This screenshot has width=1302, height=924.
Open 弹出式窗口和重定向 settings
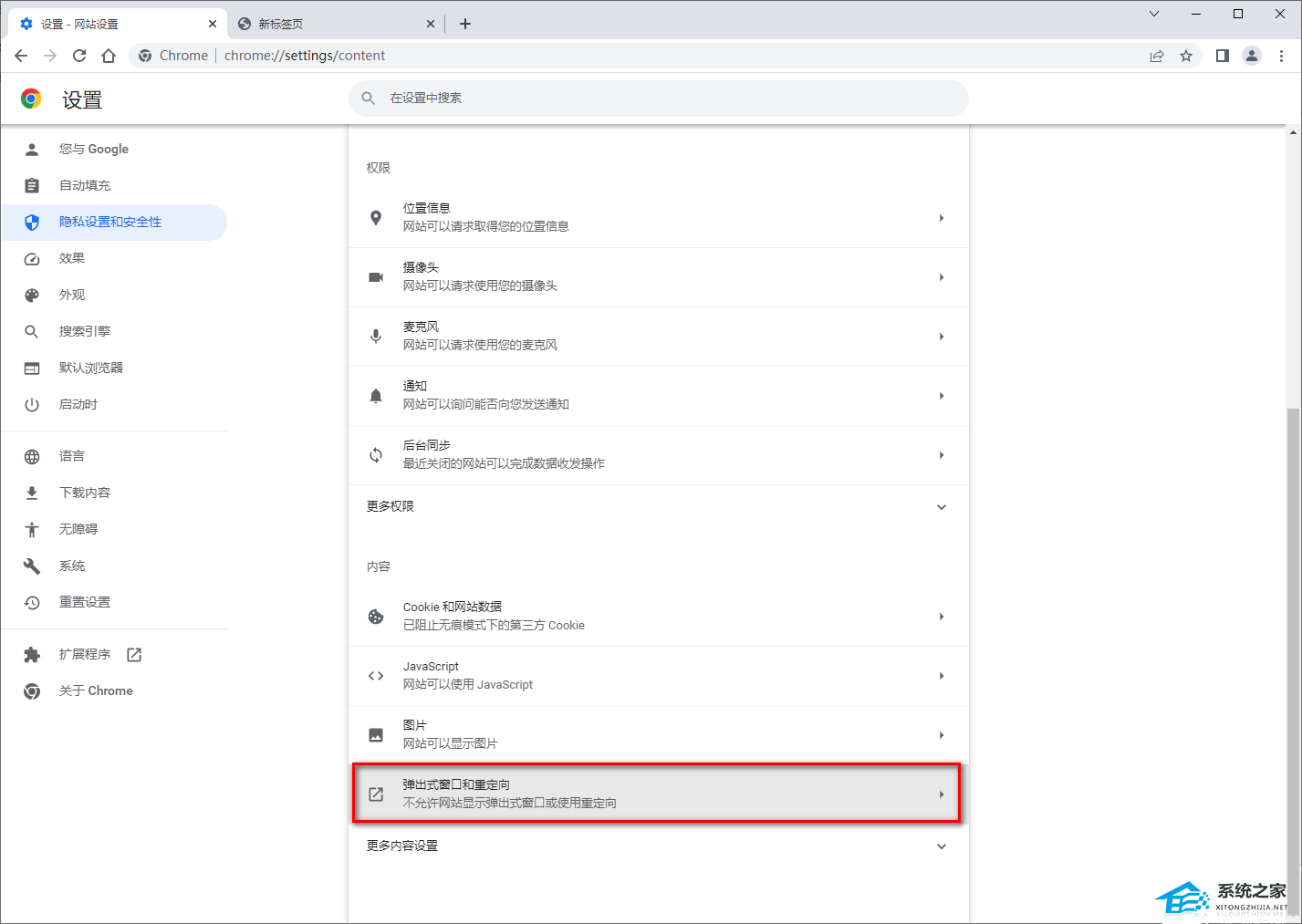[x=659, y=794]
